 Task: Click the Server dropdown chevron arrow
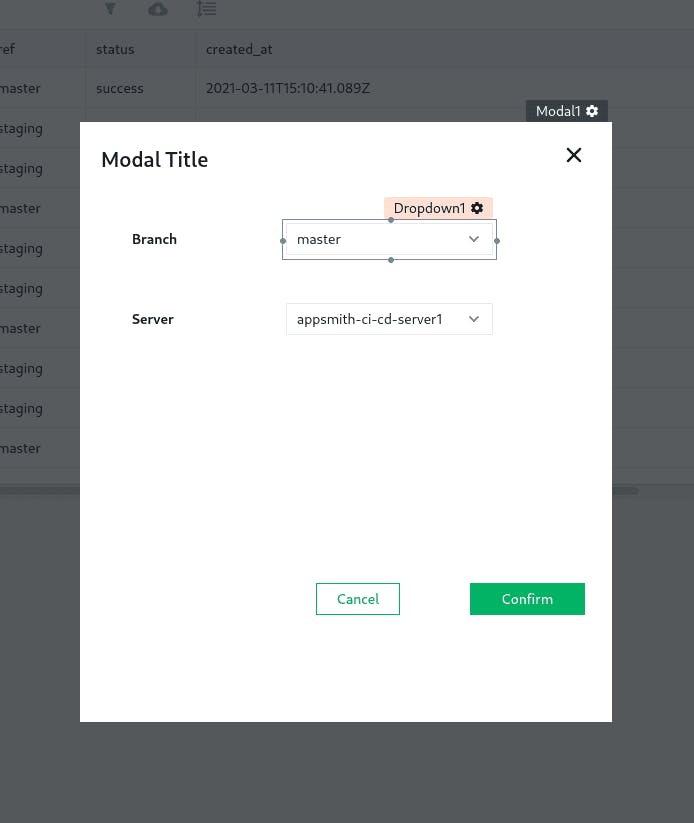point(474,319)
